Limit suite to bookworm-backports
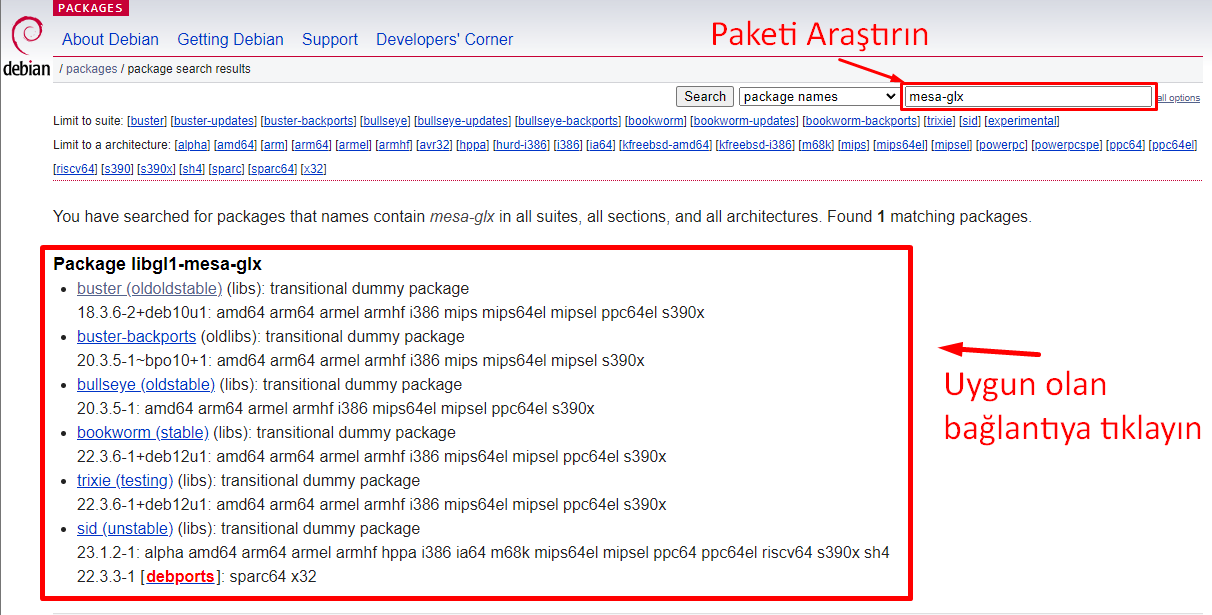 point(861,121)
